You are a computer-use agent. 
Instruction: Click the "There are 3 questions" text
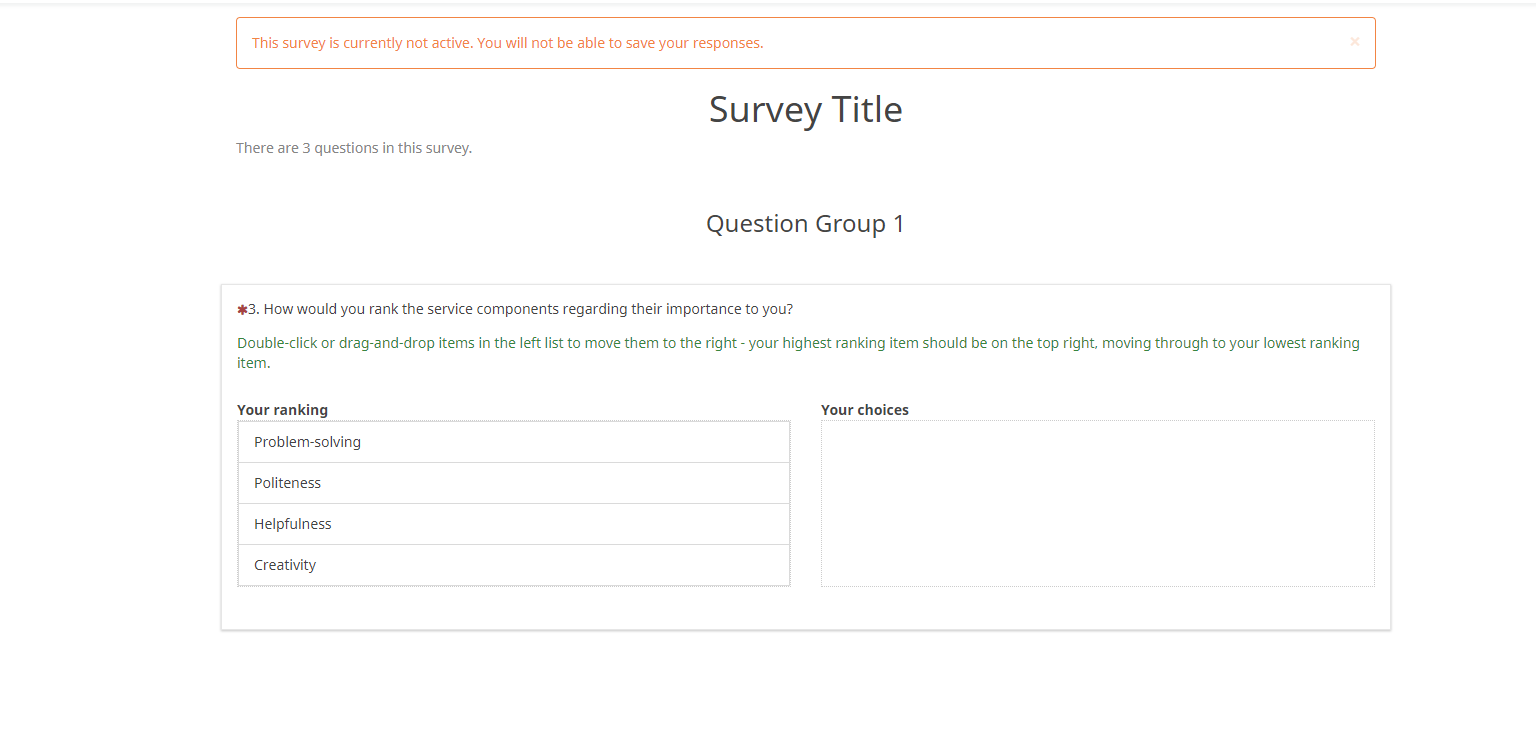(354, 148)
